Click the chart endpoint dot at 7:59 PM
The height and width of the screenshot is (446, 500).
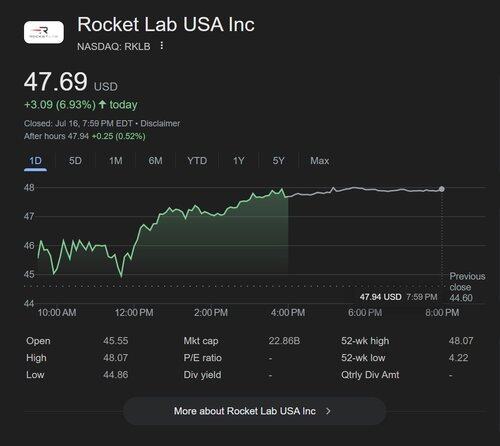442,189
